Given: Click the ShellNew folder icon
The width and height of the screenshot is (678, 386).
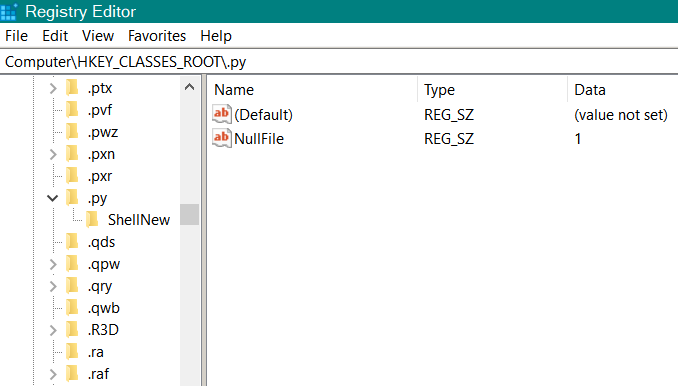Looking at the screenshot, I should (x=92, y=220).
